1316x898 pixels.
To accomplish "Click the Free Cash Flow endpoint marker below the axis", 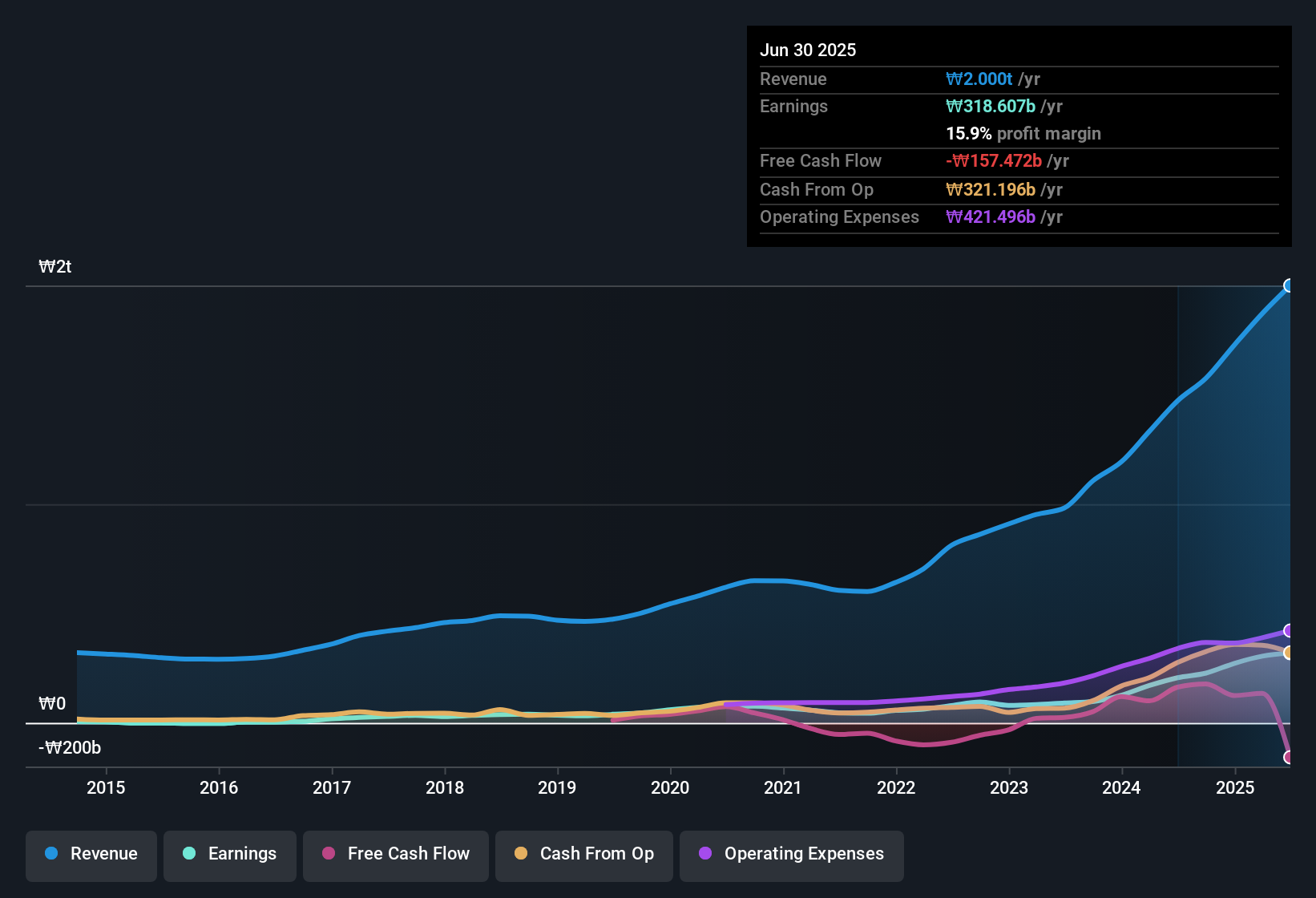I will pos(1289,756).
